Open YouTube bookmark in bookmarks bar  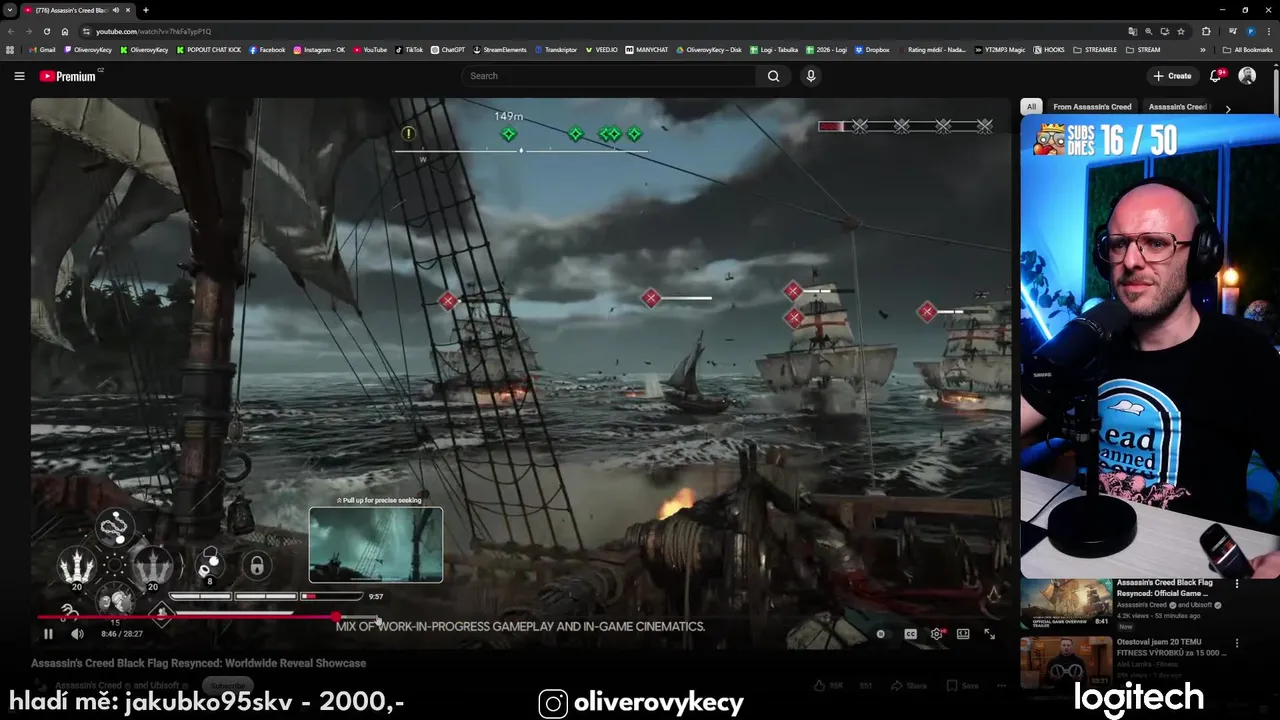click(370, 49)
